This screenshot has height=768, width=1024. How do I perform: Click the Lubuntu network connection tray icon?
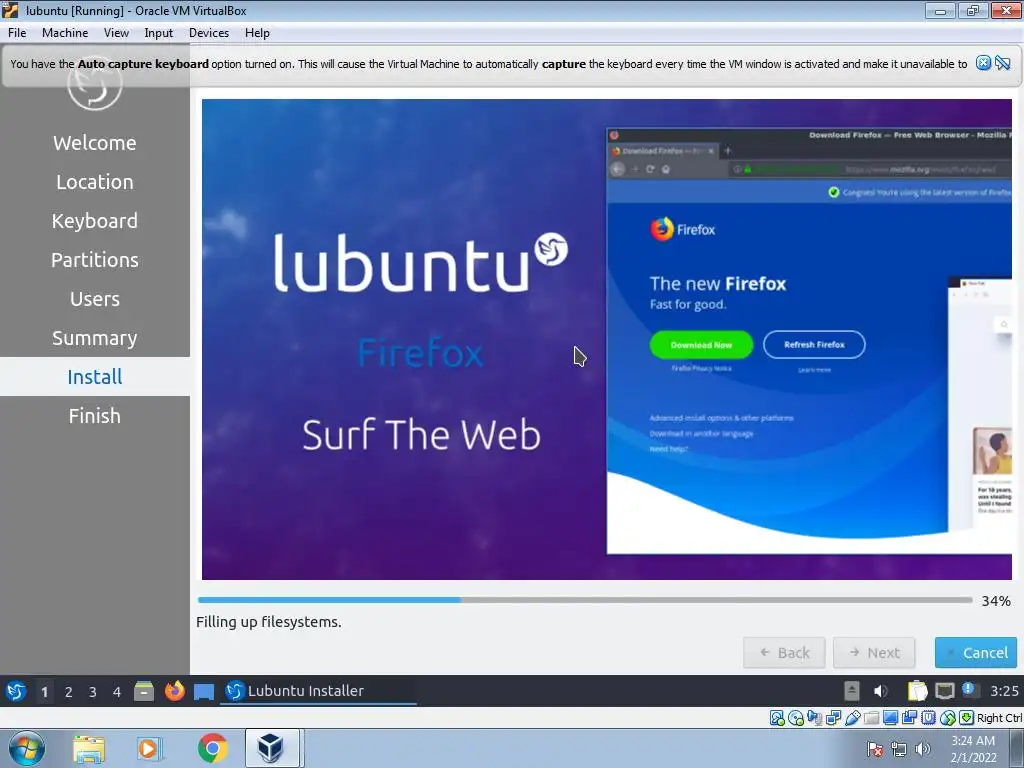944,691
